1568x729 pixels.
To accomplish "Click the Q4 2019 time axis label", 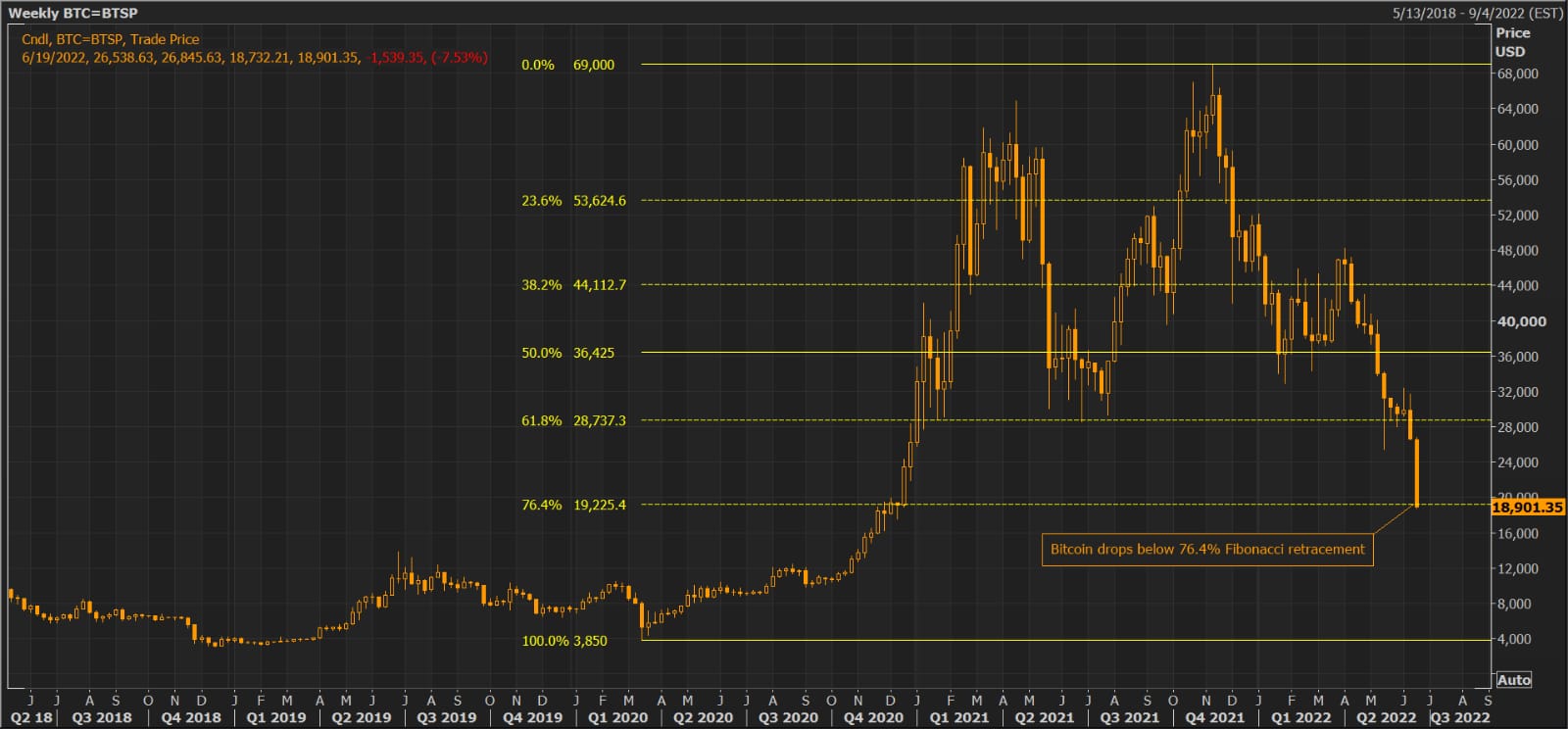I will [x=532, y=717].
